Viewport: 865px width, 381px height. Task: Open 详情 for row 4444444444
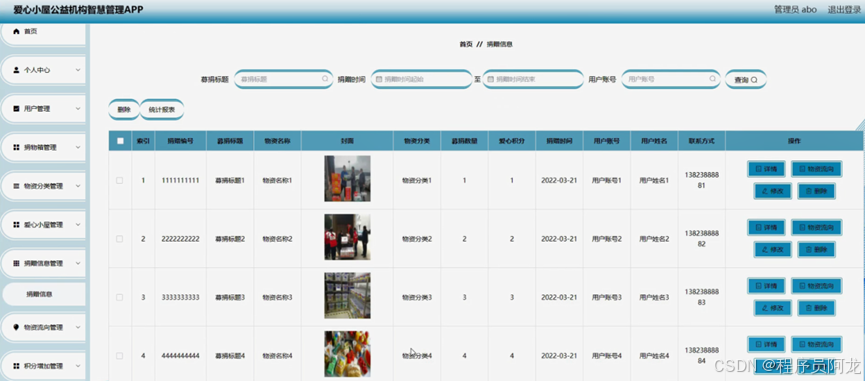coord(766,345)
